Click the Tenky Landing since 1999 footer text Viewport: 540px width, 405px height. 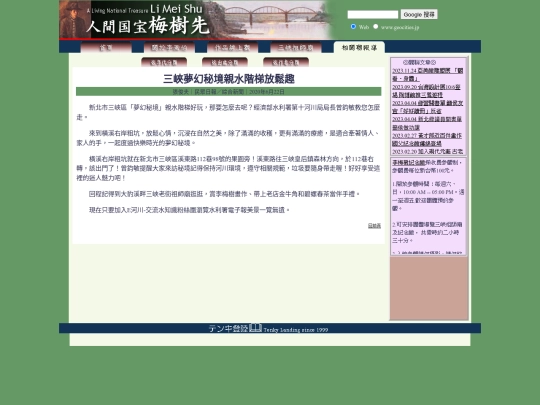tap(296, 330)
